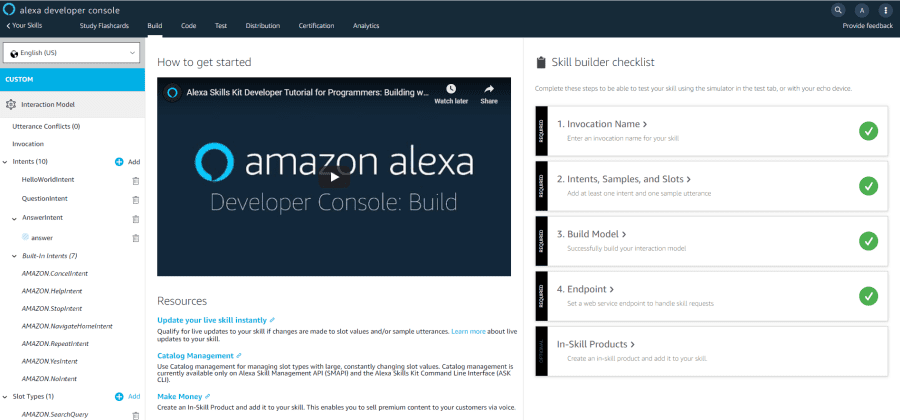Open Update your live skill instantly link
Image resolution: width=900 pixels, height=420 pixels.
(x=212, y=320)
